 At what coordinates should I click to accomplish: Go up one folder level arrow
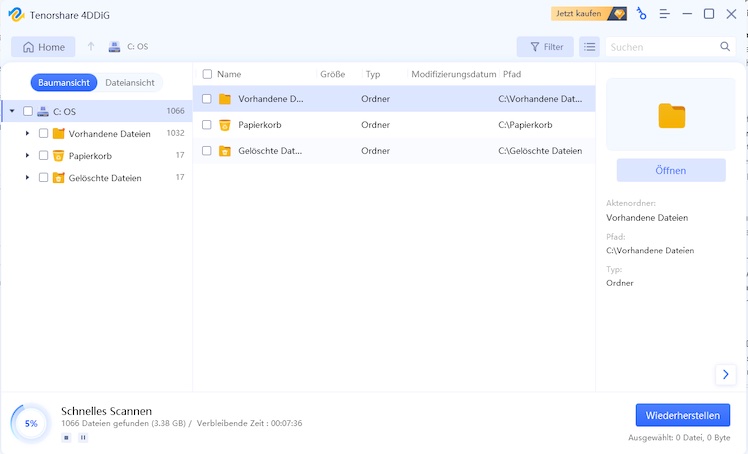click(x=91, y=47)
